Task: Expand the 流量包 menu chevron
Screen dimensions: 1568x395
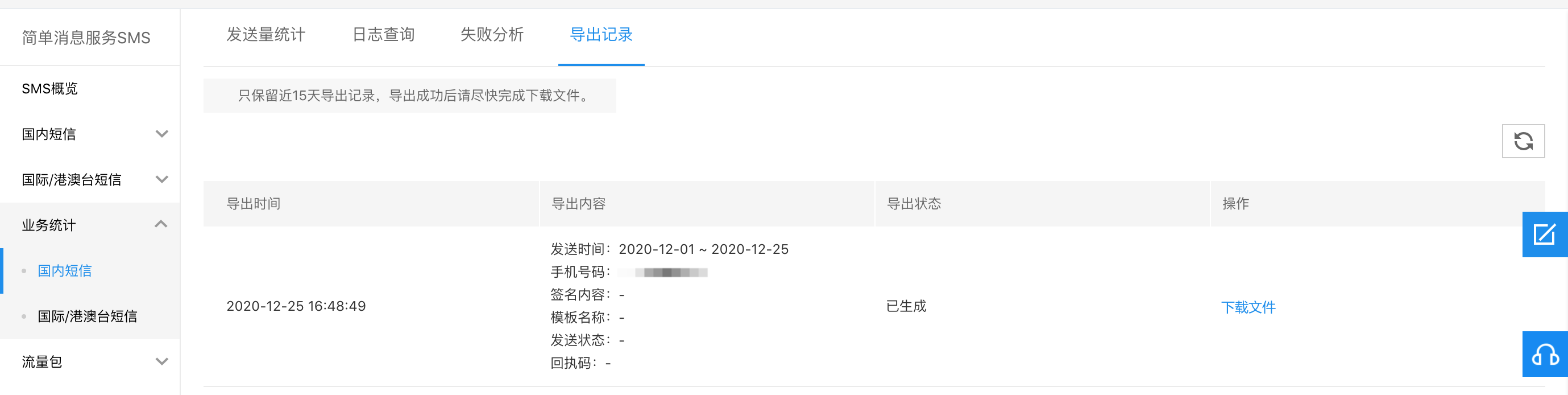Action: 161,361
